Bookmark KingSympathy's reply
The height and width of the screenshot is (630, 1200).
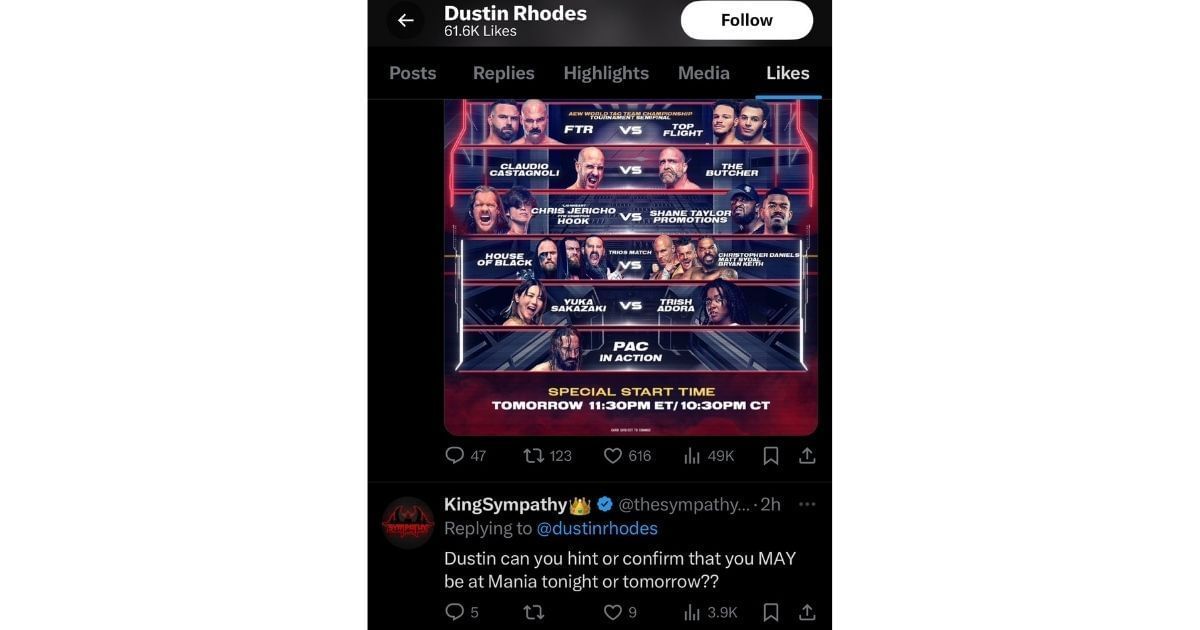(771, 612)
